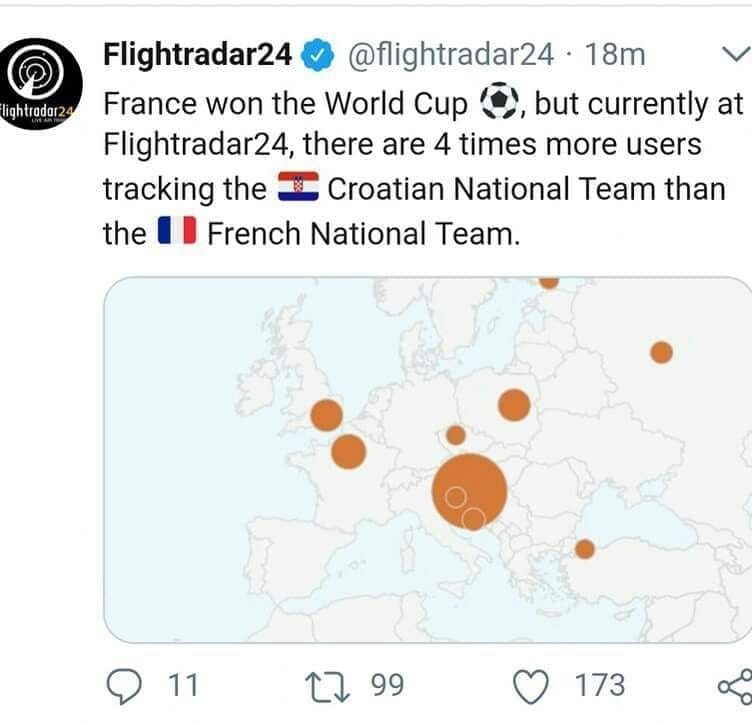Click the orange dot over England
Image resolution: width=752 pixels, height=726 pixels.
[326, 414]
